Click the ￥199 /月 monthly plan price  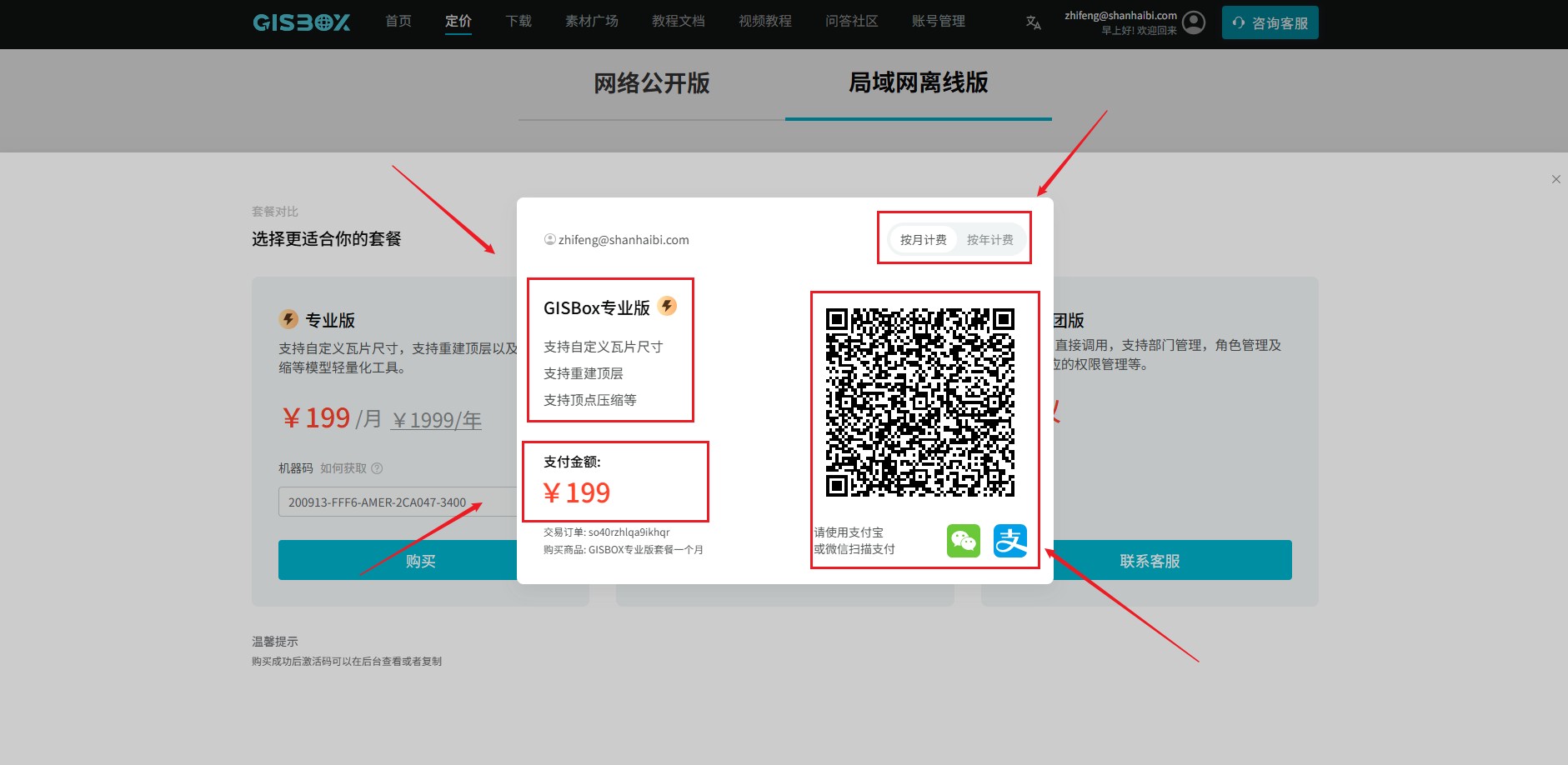[332, 417]
